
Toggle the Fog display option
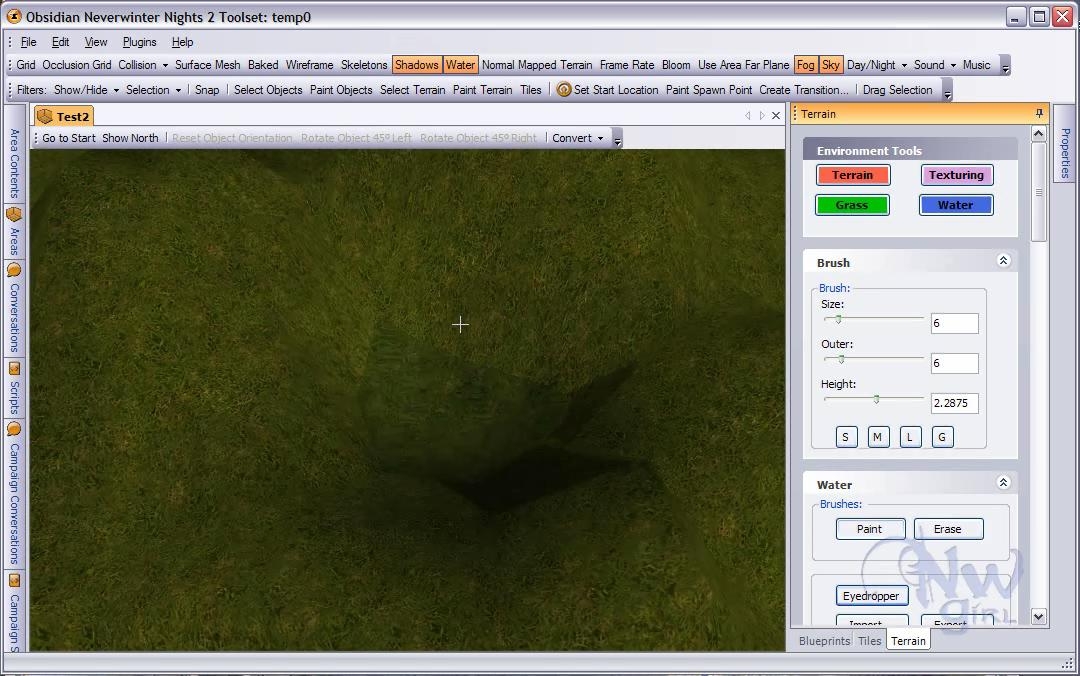[x=805, y=65]
